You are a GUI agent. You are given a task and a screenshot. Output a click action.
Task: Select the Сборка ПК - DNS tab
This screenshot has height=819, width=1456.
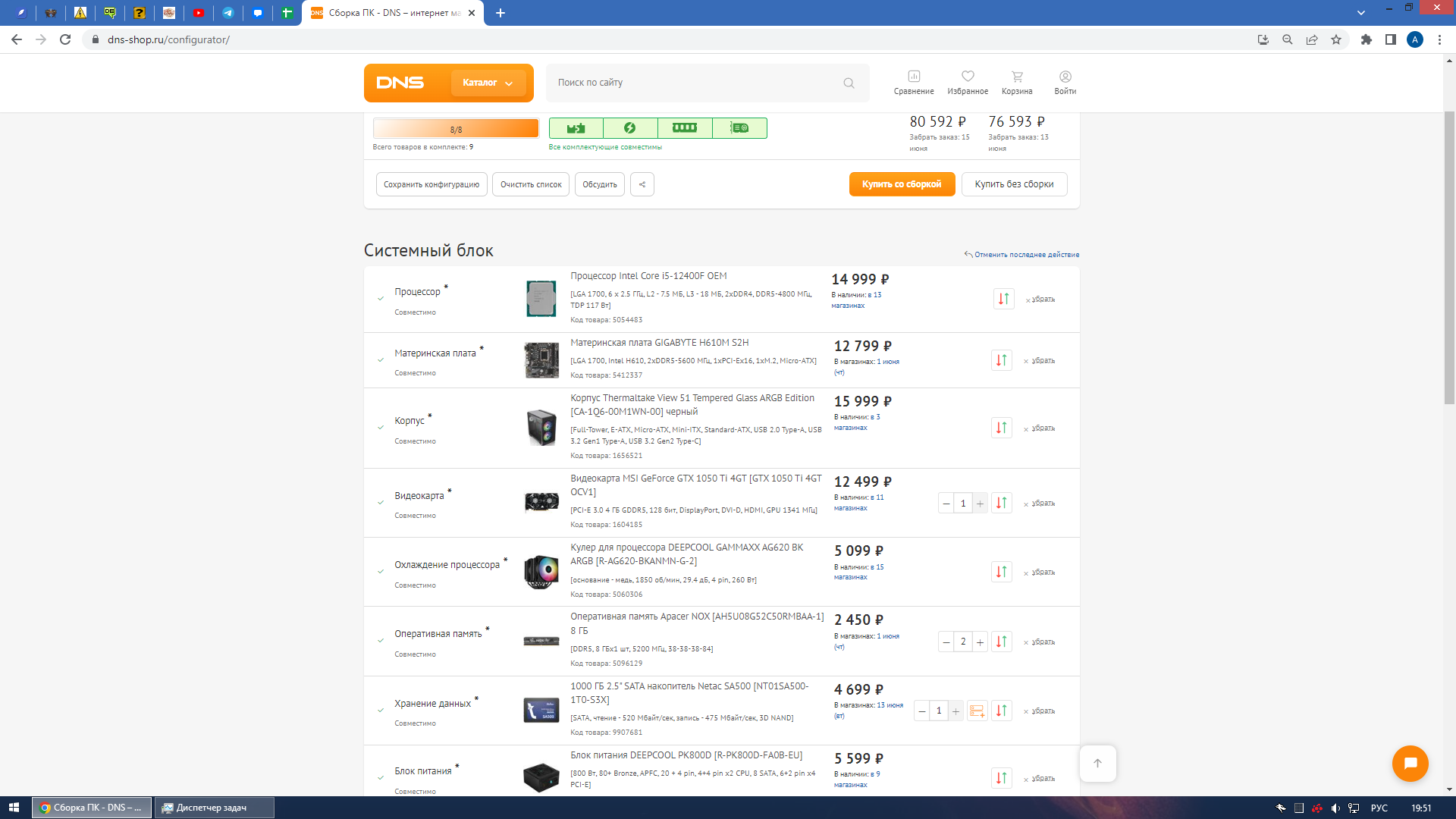pyautogui.click(x=392, y=13)
